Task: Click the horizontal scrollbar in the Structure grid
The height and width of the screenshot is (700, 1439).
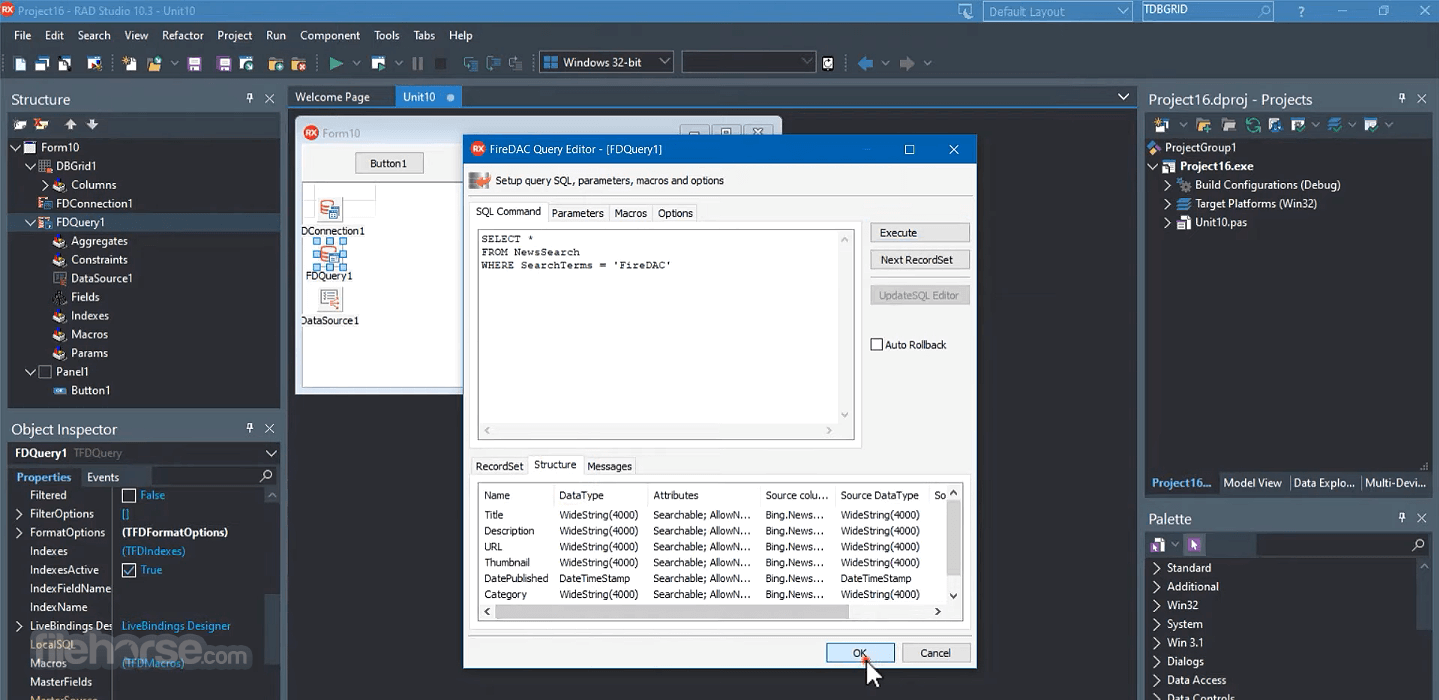Action: tap(672, 611)
